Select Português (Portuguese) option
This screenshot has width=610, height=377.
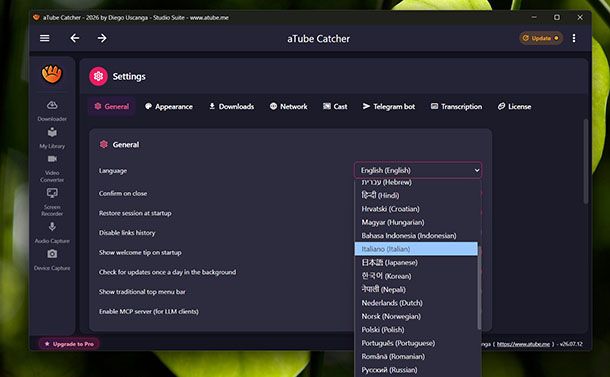tap(416, 343)
